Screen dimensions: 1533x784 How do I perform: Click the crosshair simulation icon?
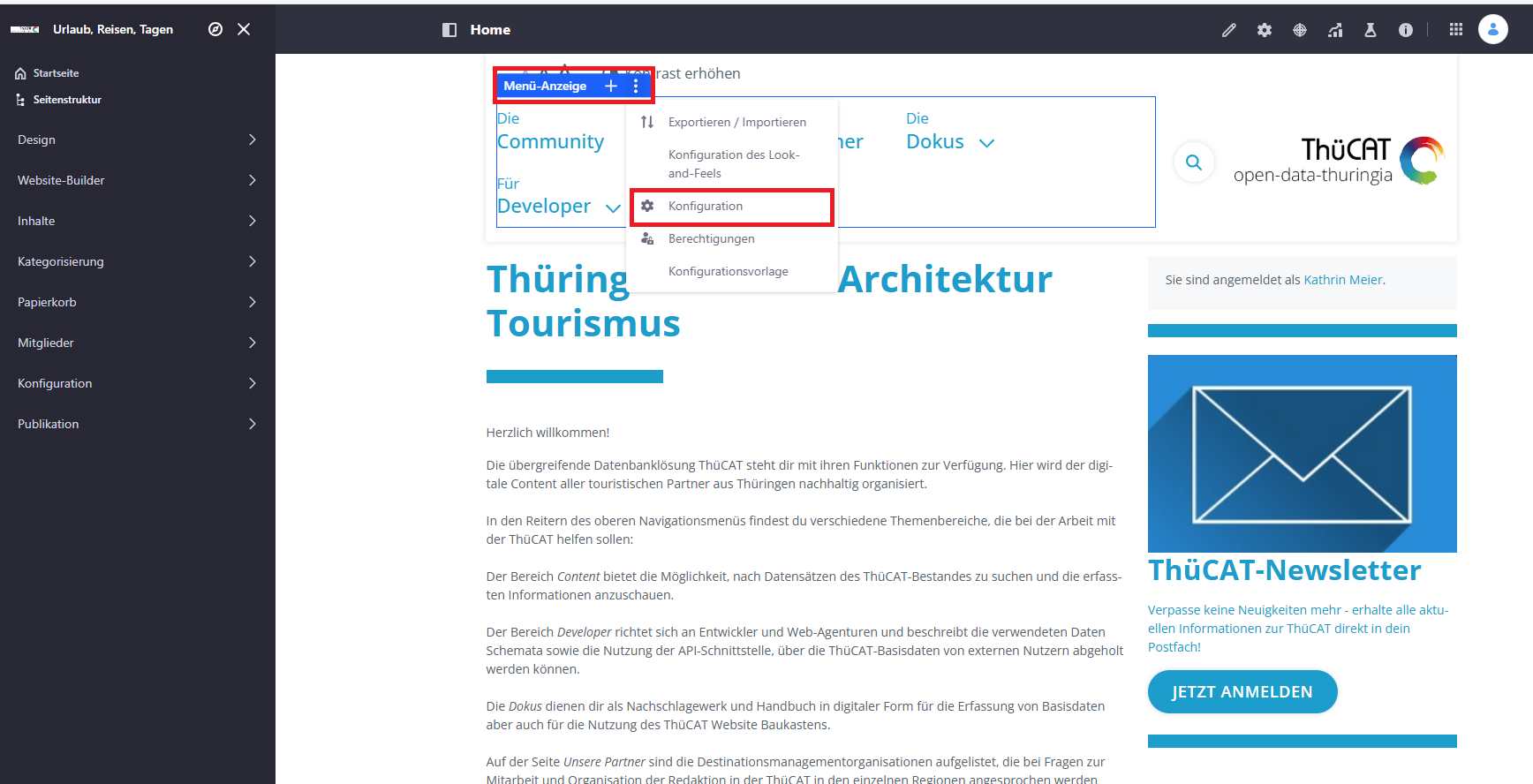[1300, 30]
